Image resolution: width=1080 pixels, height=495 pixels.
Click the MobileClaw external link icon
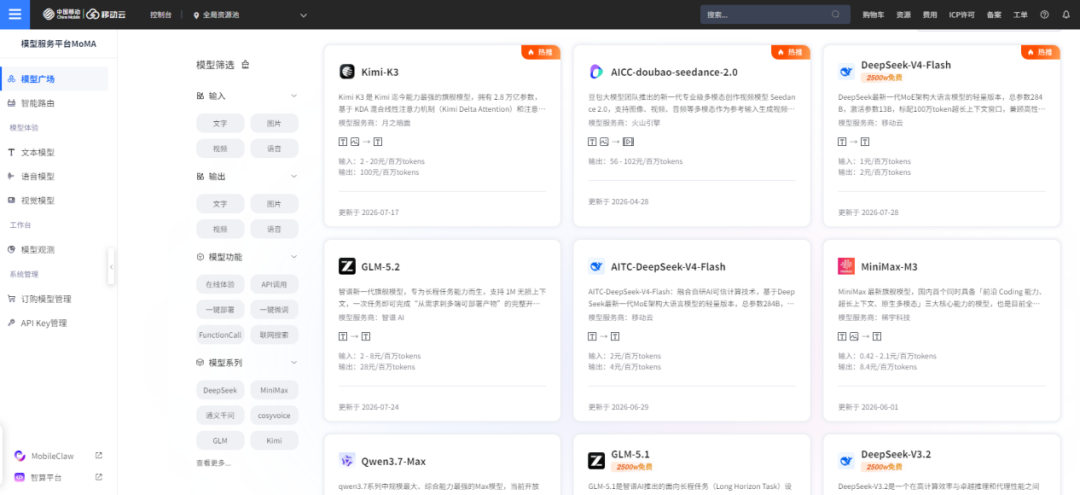pos(98,456)
